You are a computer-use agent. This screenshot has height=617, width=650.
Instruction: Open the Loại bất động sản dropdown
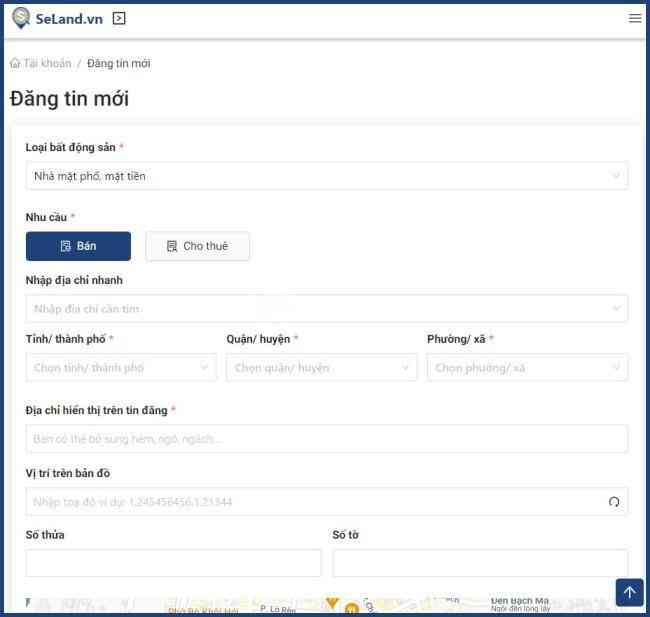[326, 176]
